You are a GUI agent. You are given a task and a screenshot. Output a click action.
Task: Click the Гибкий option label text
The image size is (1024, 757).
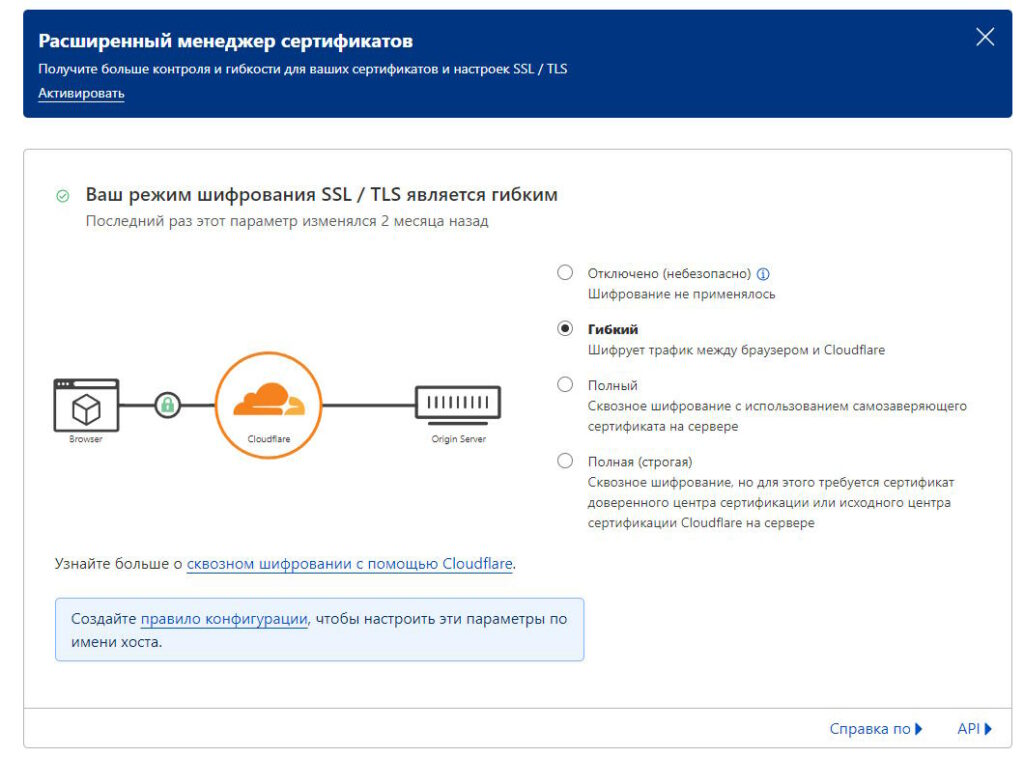612,329
